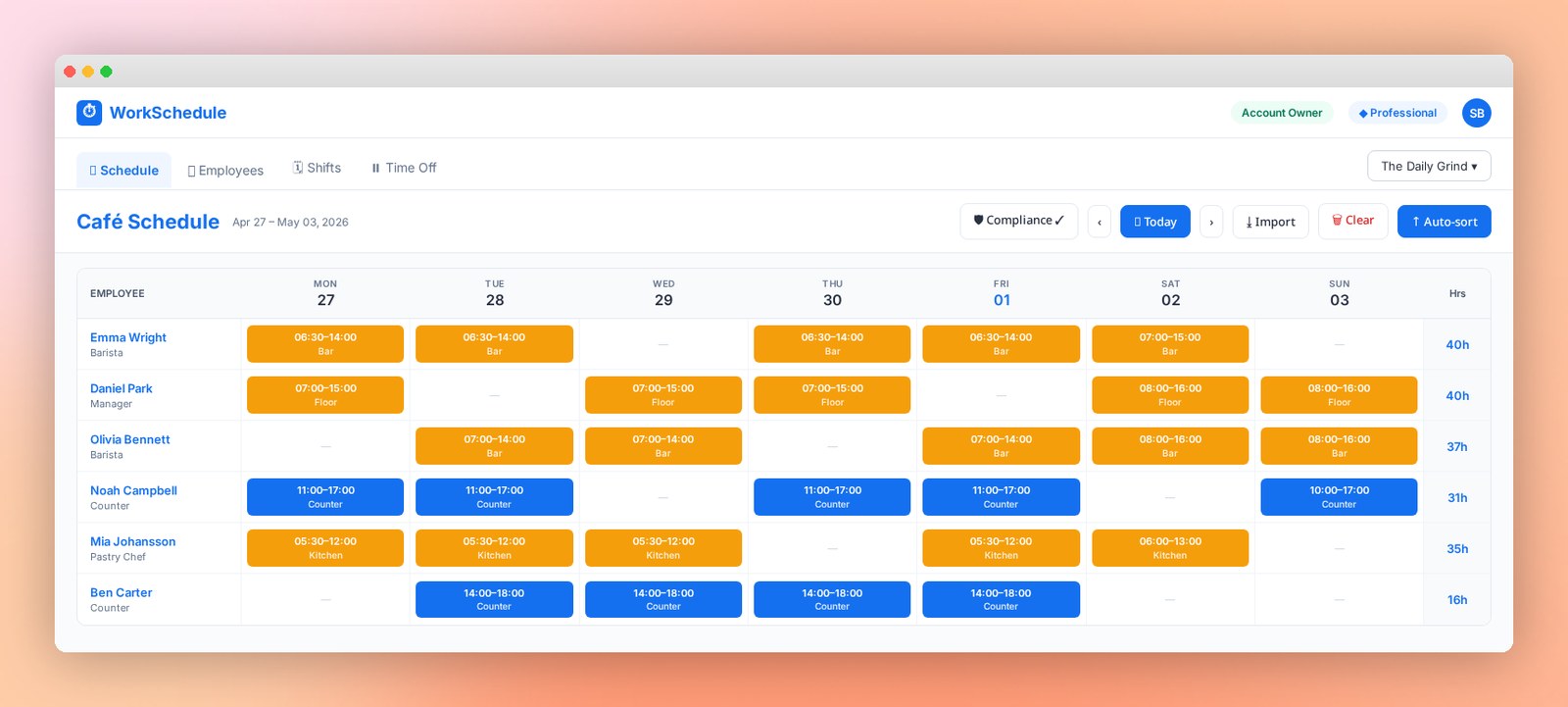Open the Compliance check button
The height and width of the screenshot is (707, 1568).
coord(1018,221)
